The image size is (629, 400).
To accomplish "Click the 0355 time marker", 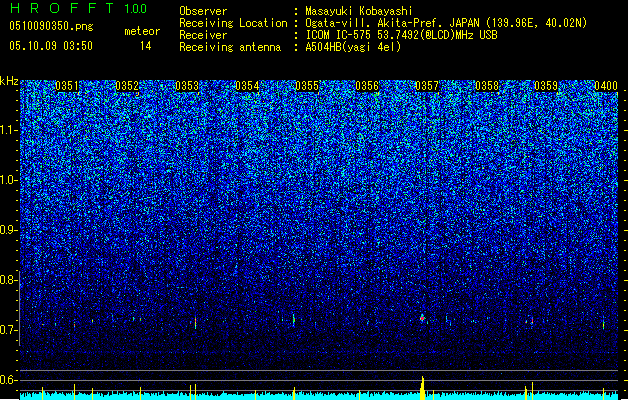I will coord(307,86).
